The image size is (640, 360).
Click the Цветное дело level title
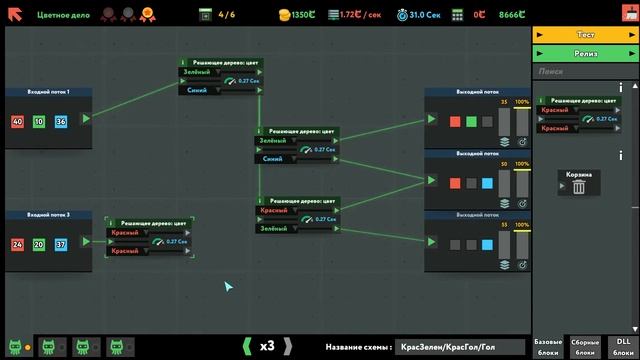[63, 15]
